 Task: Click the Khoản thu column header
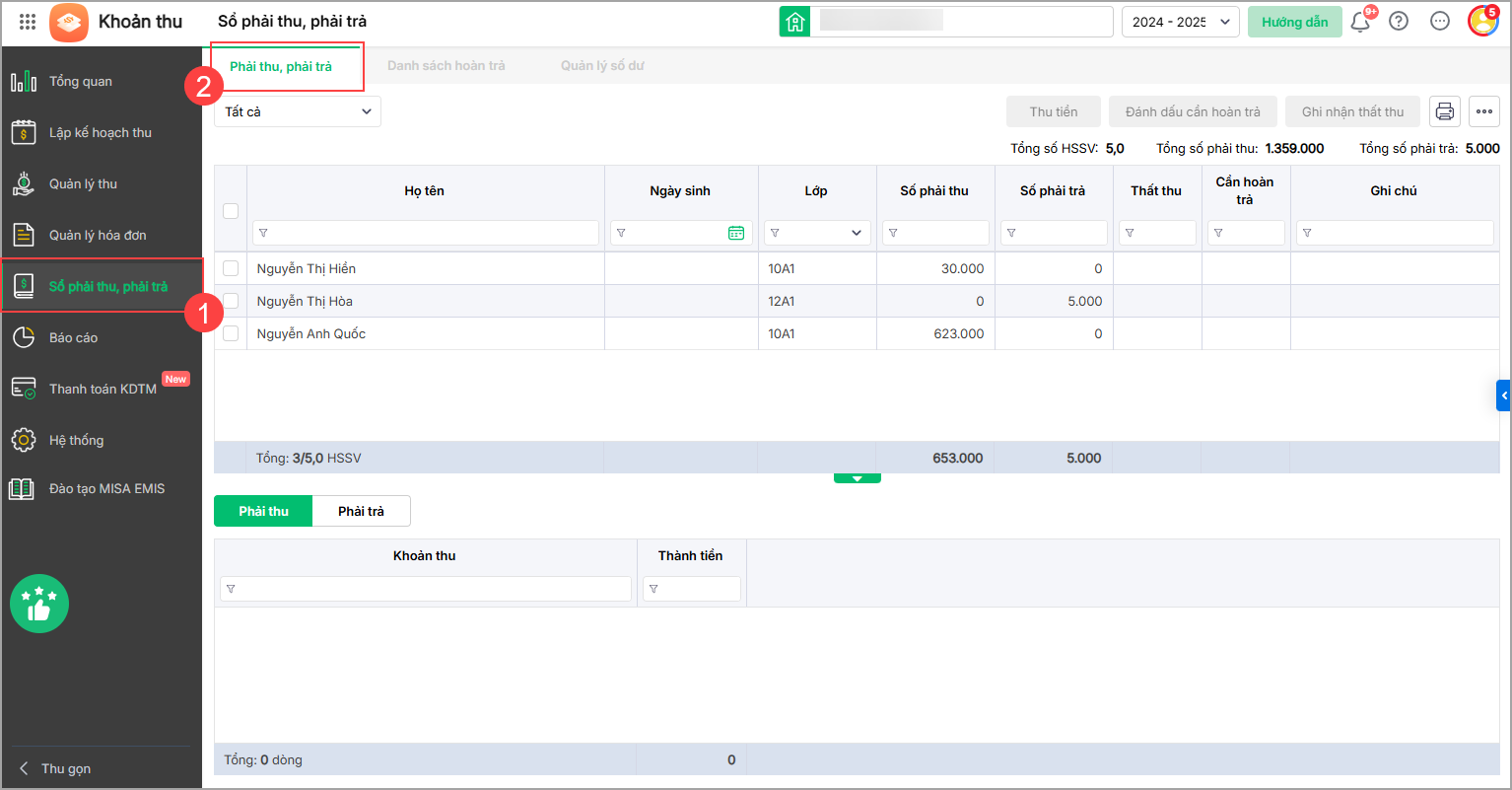(425, 555)
